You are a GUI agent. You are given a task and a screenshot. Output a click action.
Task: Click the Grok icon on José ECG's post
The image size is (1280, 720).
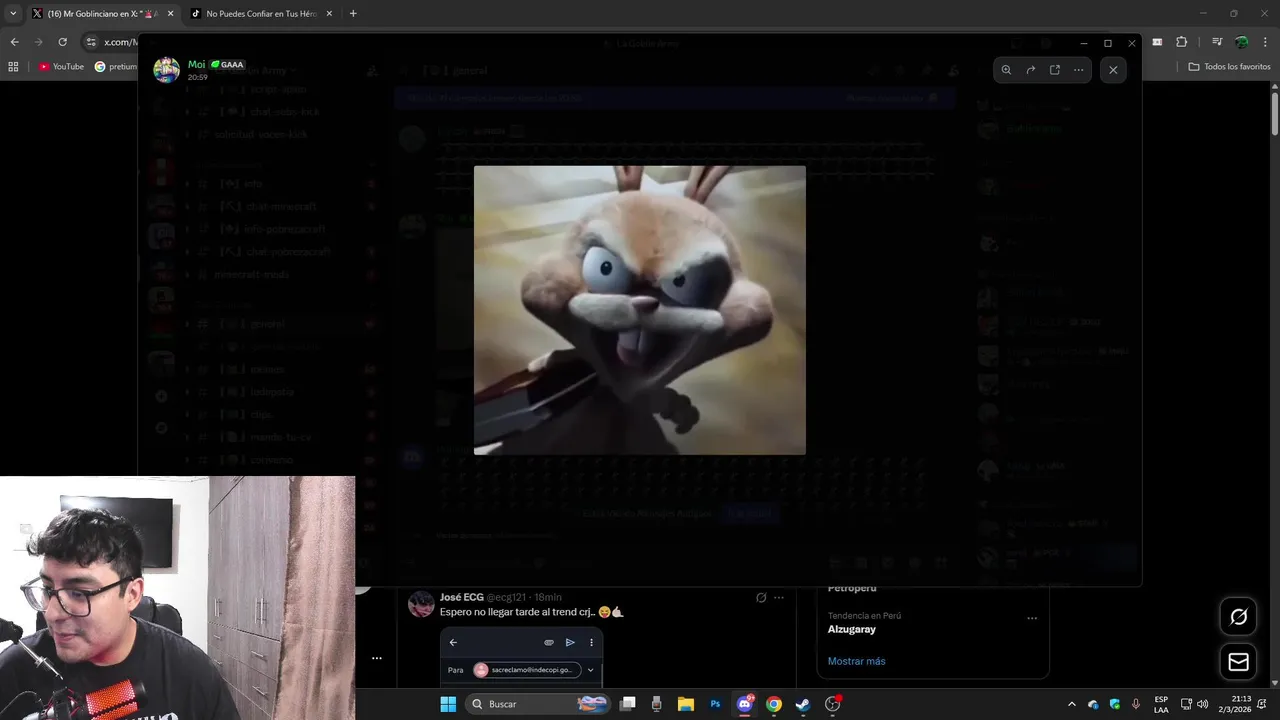pos(761,598)
